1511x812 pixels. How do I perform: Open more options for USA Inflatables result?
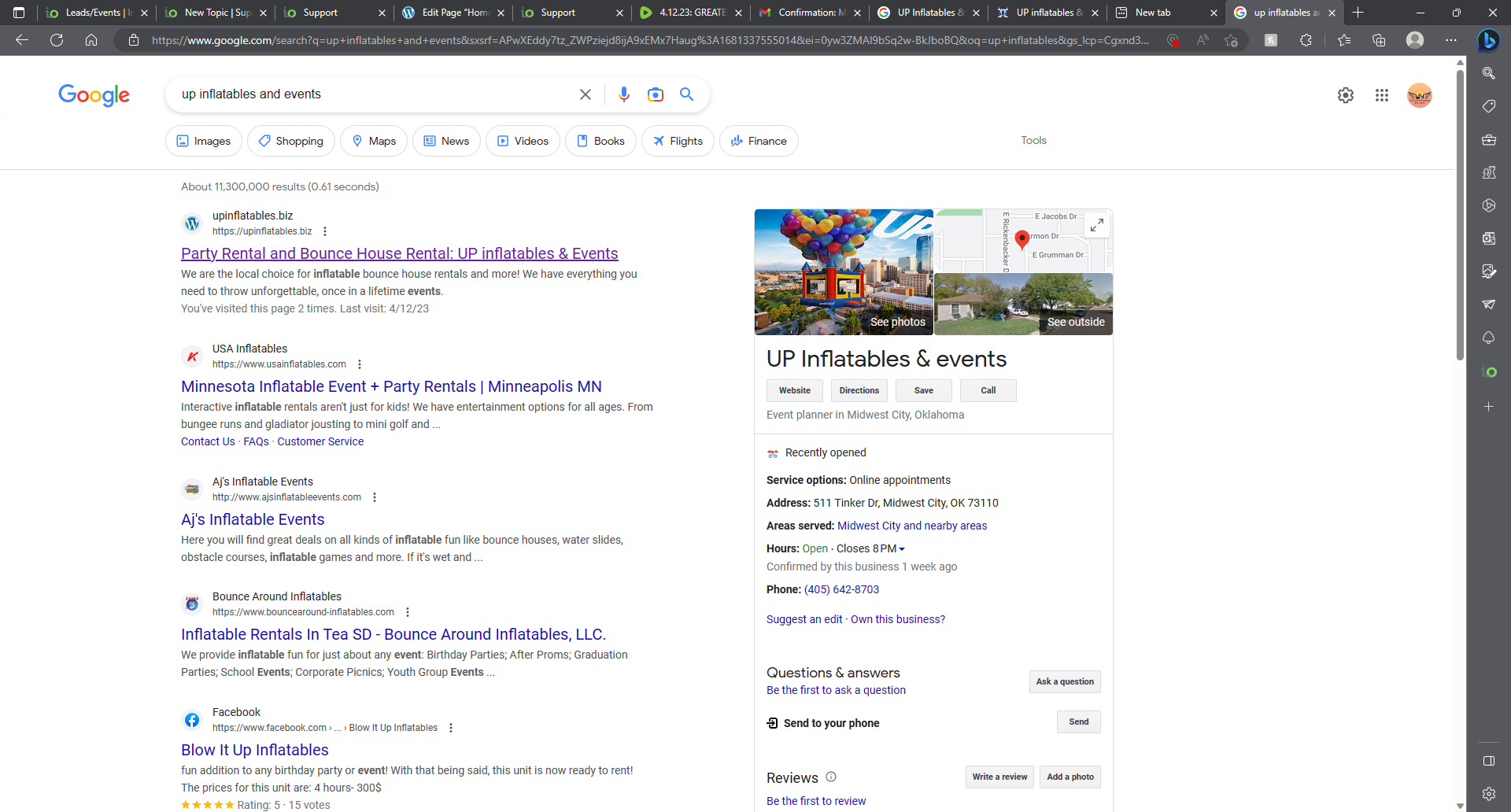point(360,364)
